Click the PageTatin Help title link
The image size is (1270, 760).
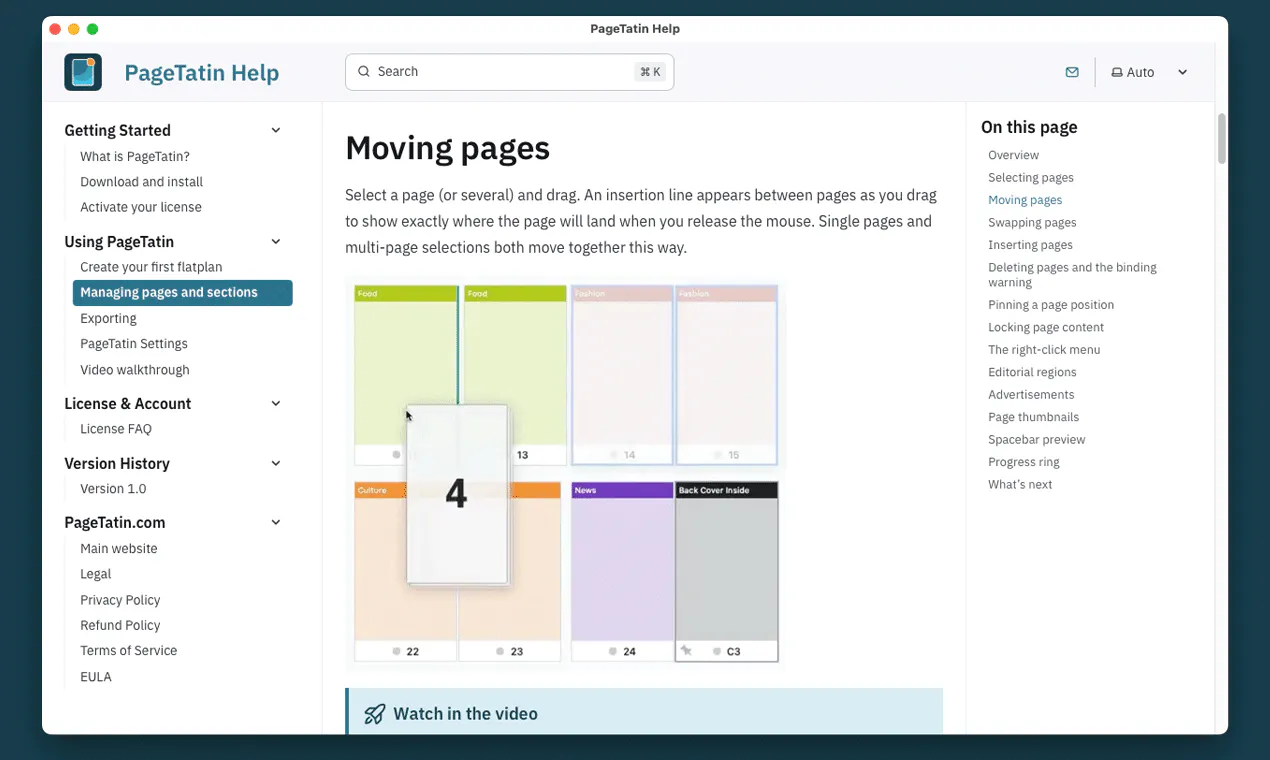tap(201, 73)
